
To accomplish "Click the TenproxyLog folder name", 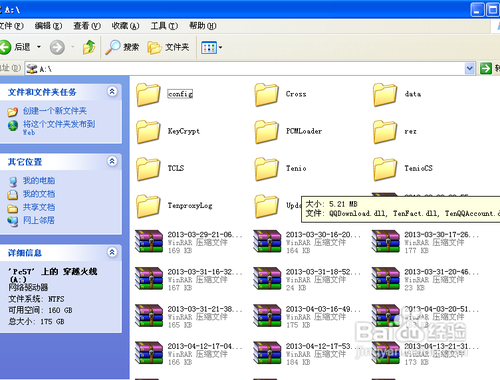I will click(x=190, y=205).
